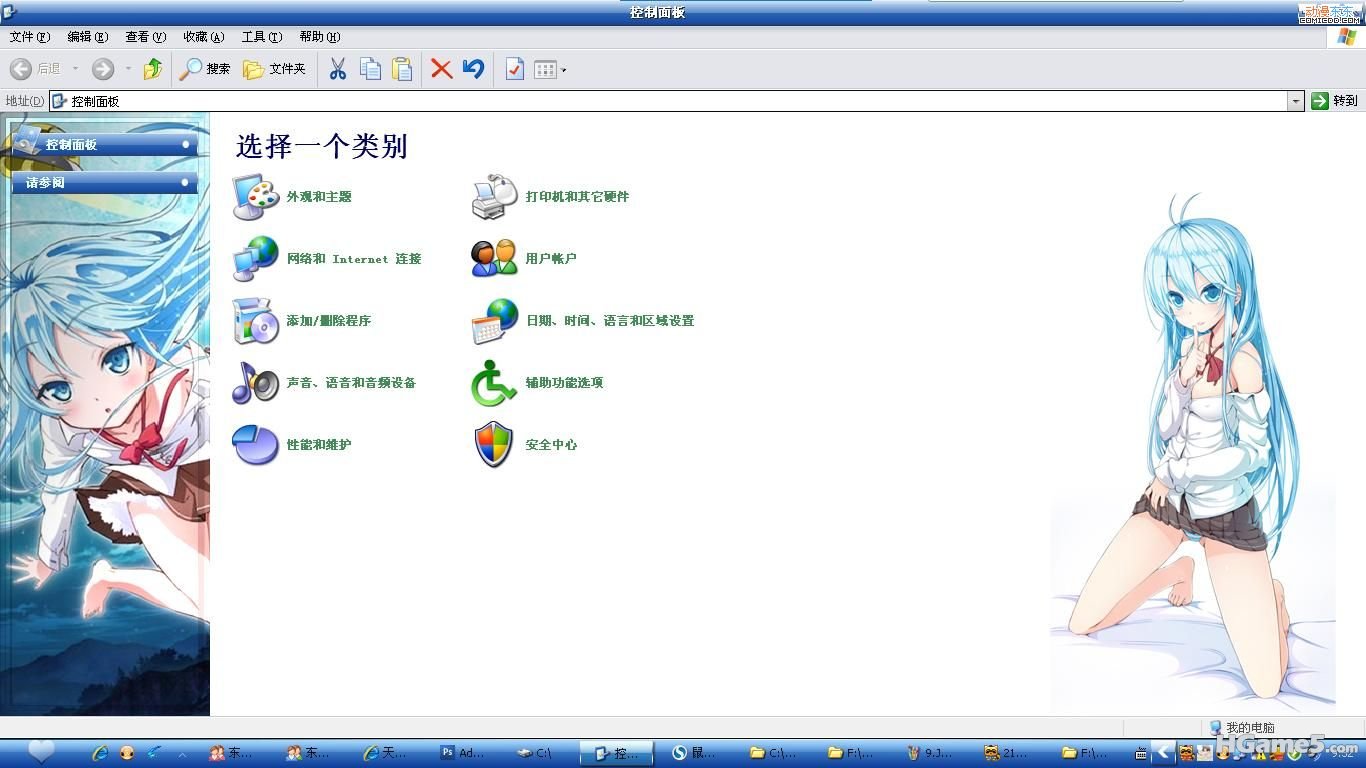Screen dimensions: 1366x768
Task: Click the 外观和主题 palette icon
Action: click(x=256, y=197)
